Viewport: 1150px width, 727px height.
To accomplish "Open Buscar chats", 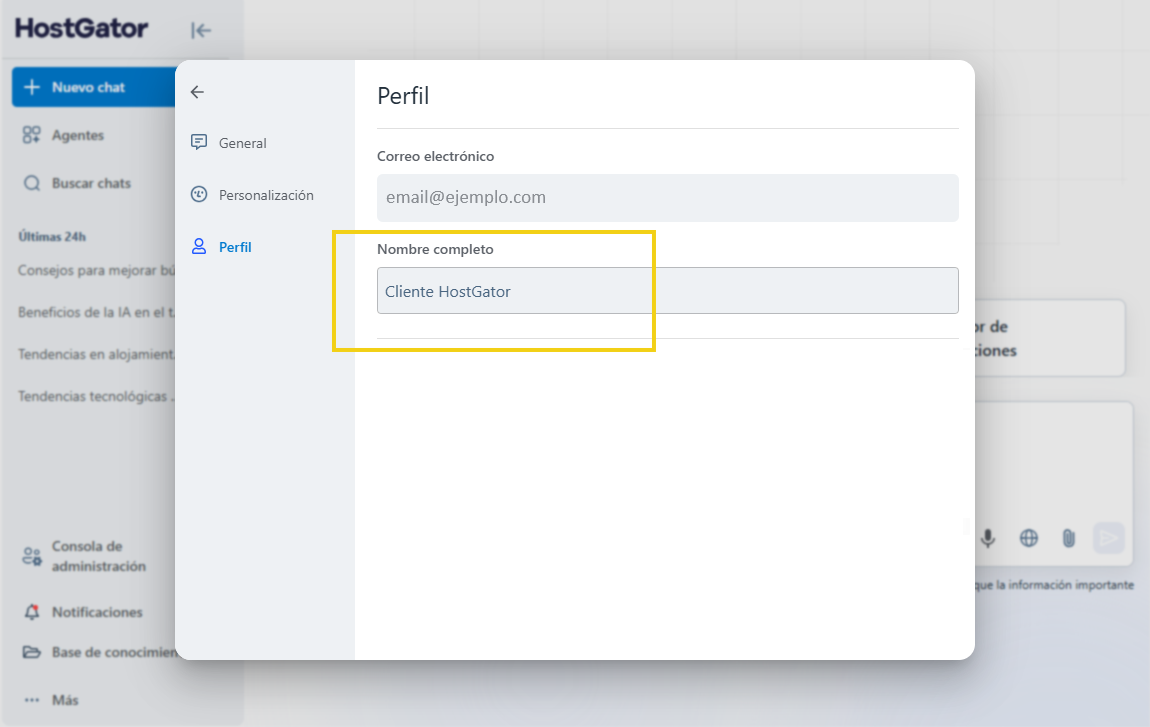I will coord(91,183).
